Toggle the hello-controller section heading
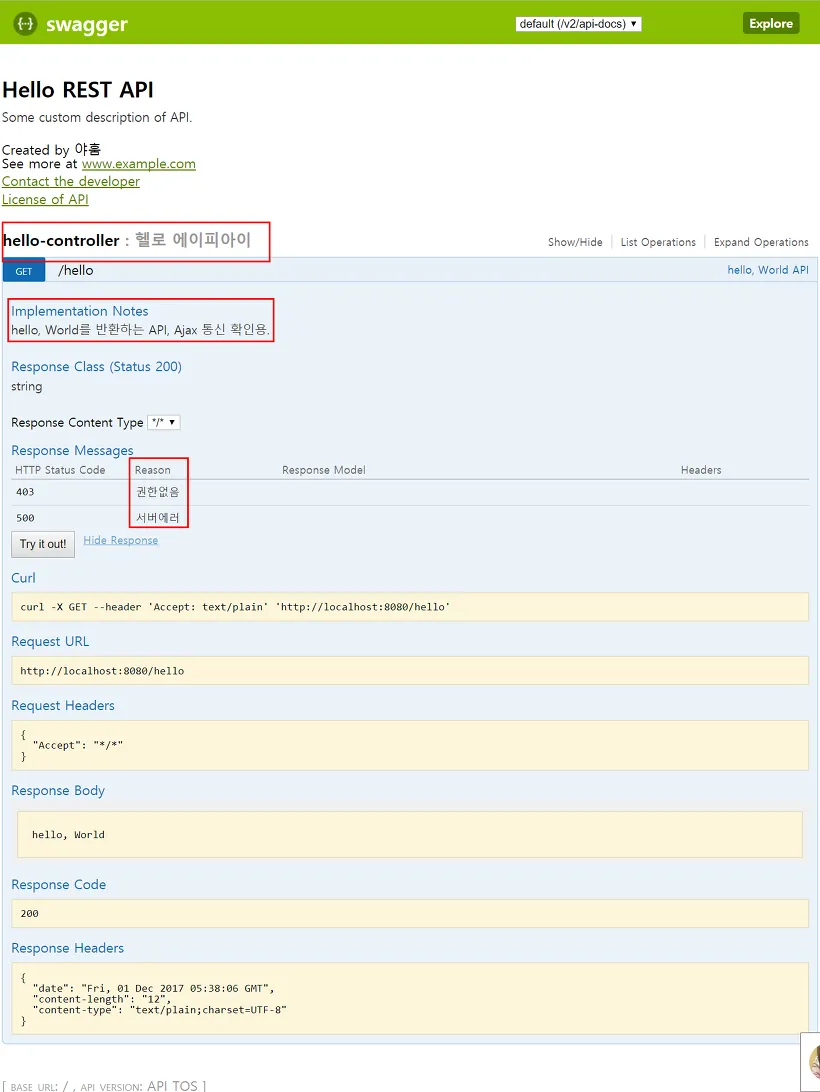This screenshot has width=820, height=1092. tap(61, 241)
